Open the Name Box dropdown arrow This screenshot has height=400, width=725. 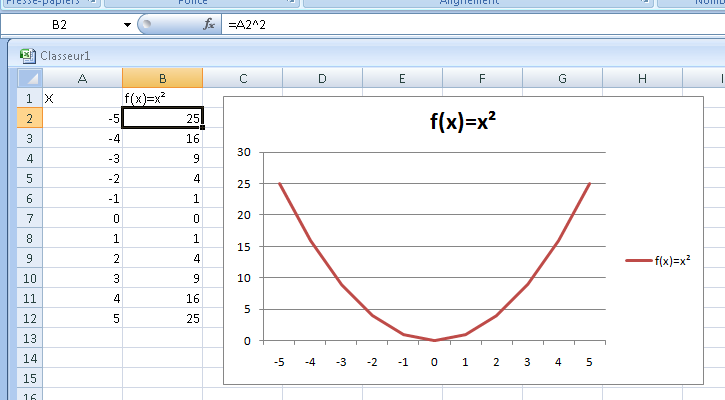(127, 25)
